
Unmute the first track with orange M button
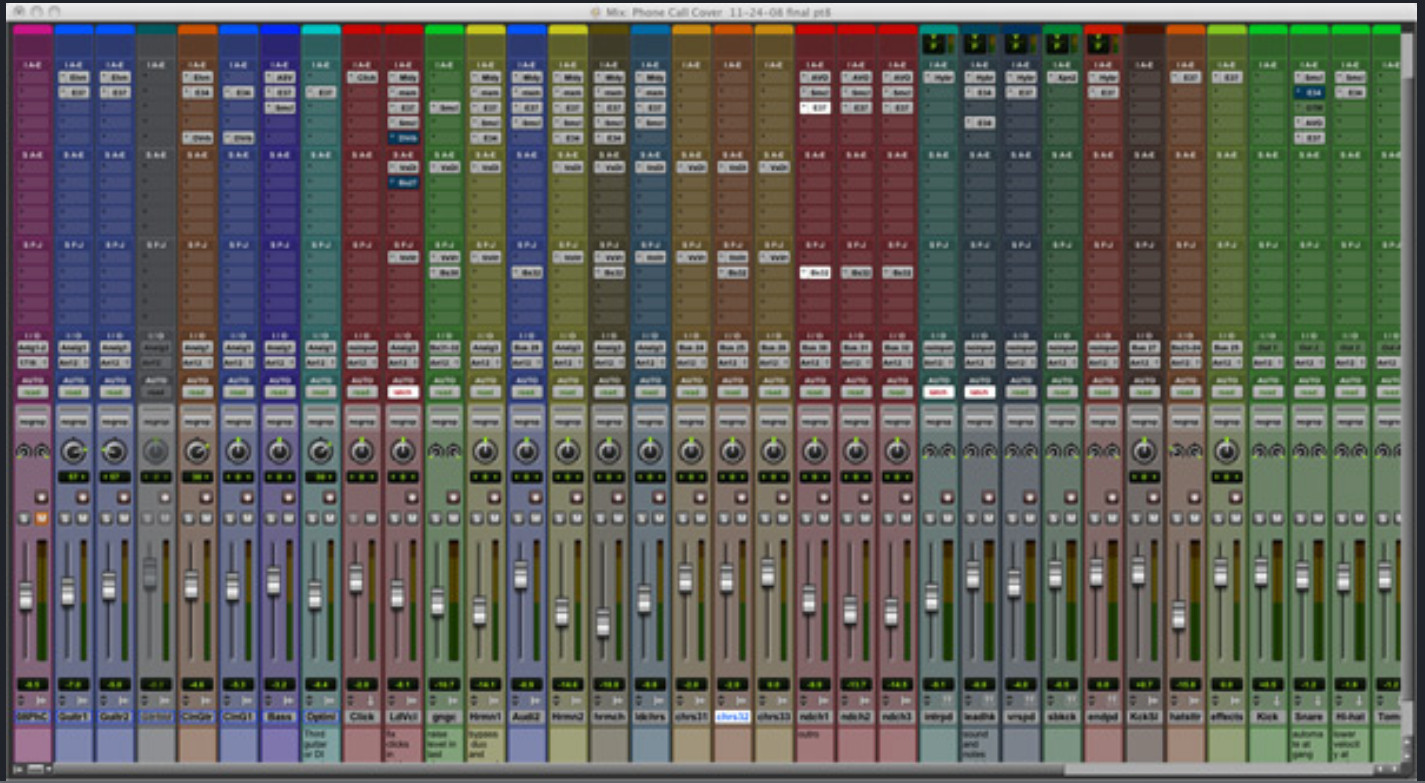42,518
